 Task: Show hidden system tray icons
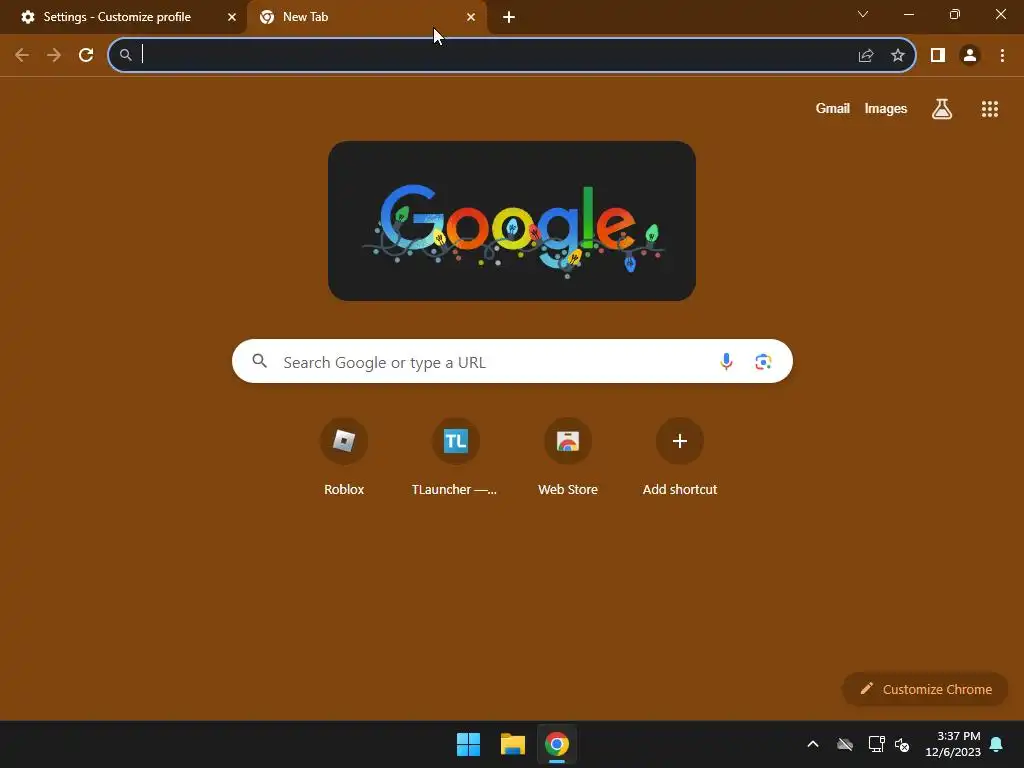pyautogui.click(x=813, y=744)
